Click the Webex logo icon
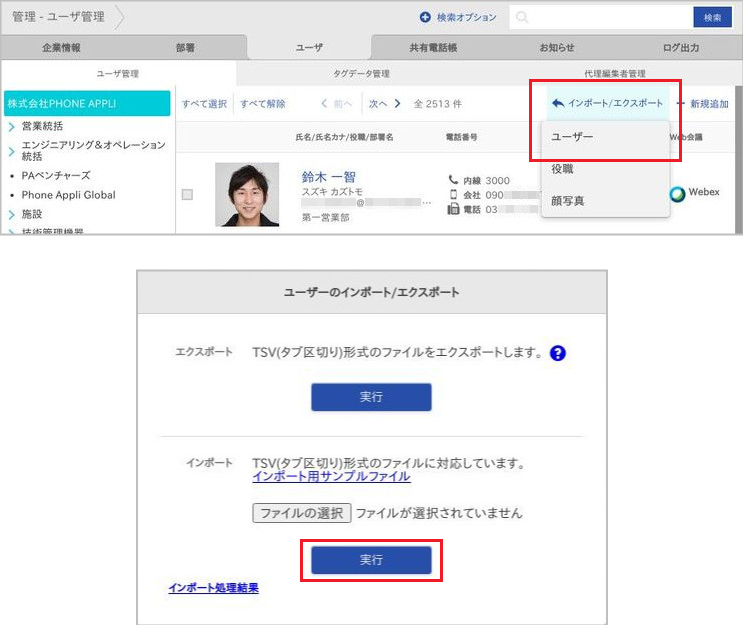The image size is (743, 625). [677, 193]
